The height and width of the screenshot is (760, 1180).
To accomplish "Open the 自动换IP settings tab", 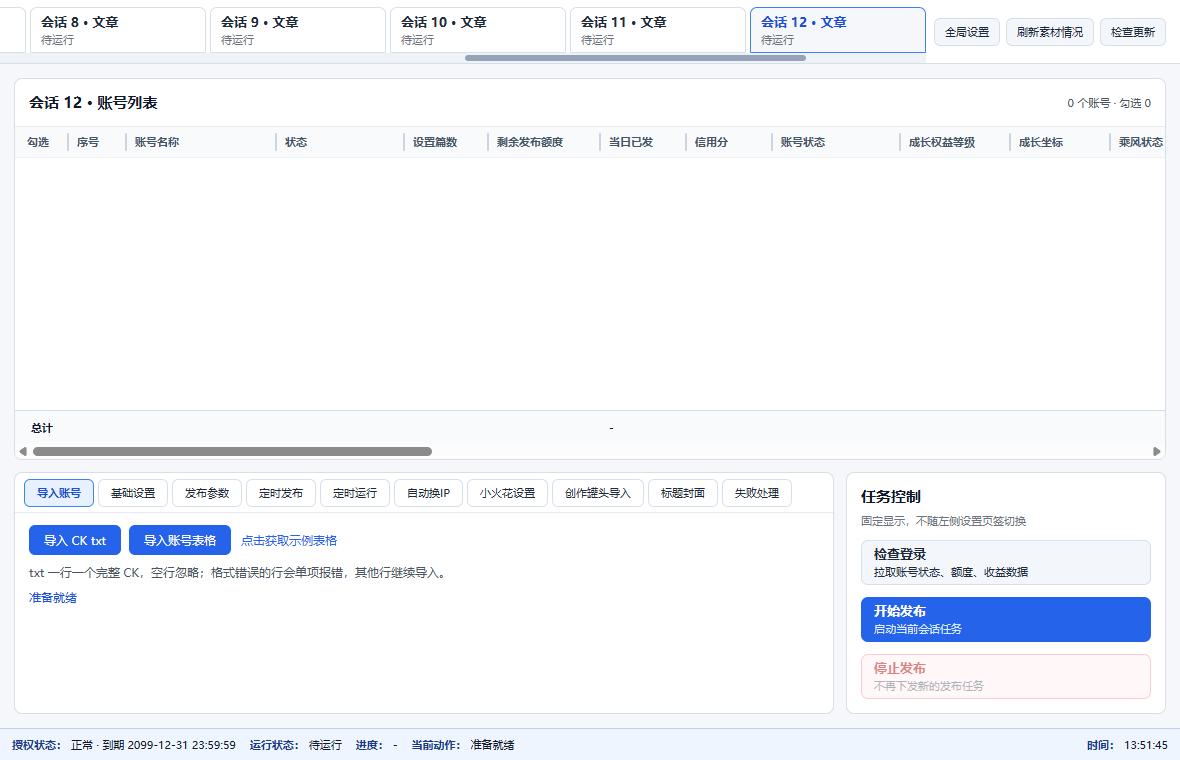I will tap(428, 493).
